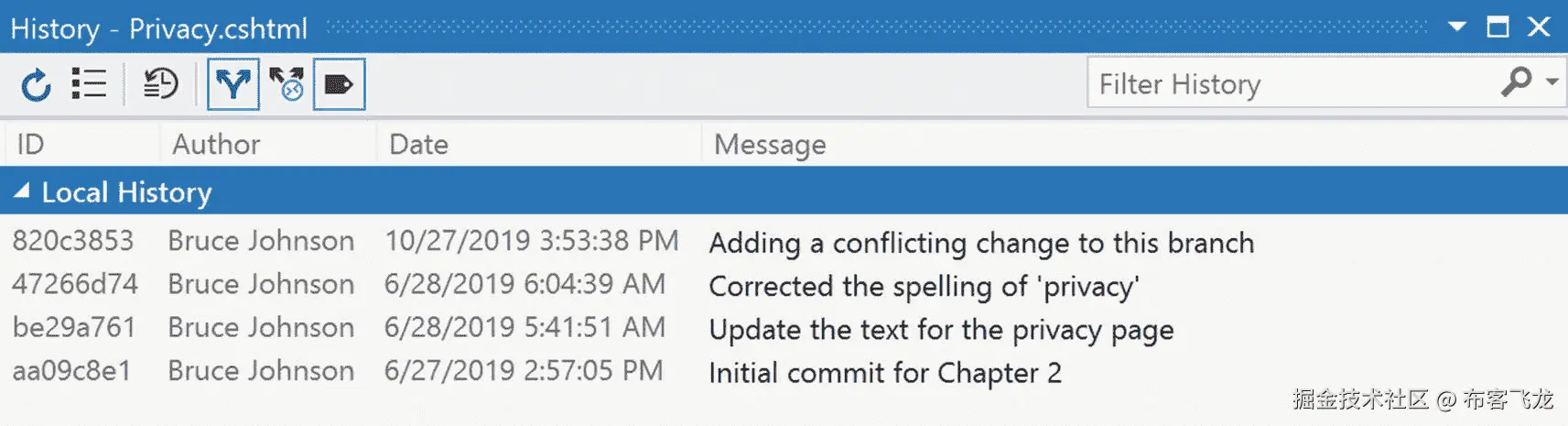Select commit be29a761
1568x426 pixels.
coord(73,328)
